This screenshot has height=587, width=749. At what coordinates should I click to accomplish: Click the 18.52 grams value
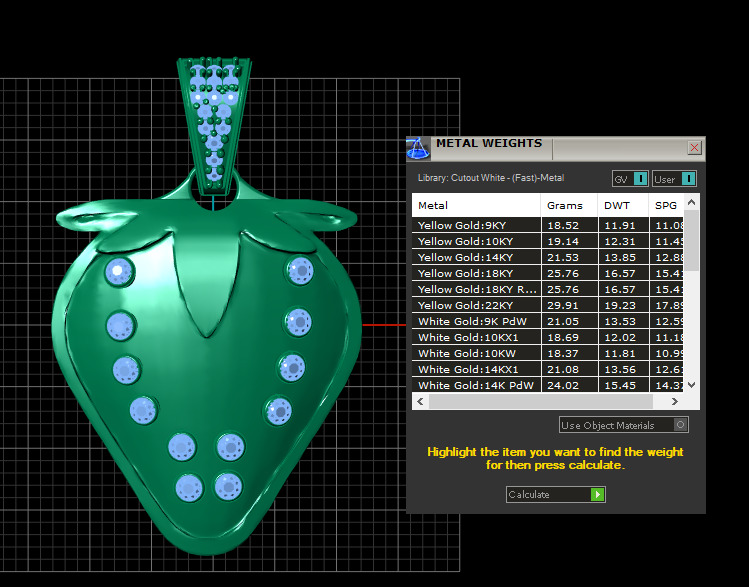(x=563, y=225)
